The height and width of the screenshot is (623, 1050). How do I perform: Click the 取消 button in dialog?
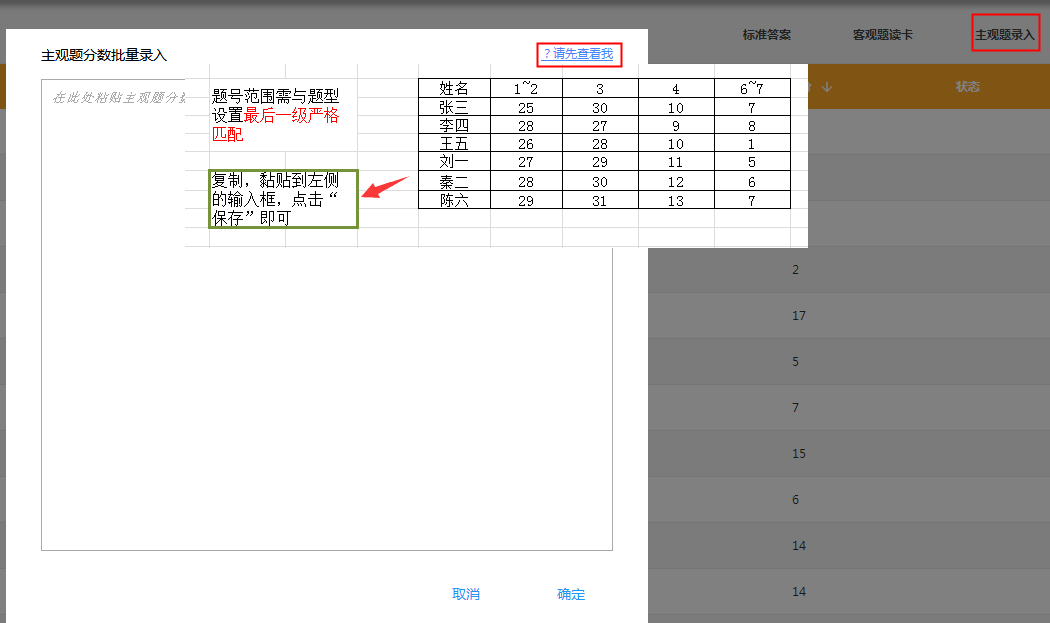pyautogui.click(x=466, y=594)
